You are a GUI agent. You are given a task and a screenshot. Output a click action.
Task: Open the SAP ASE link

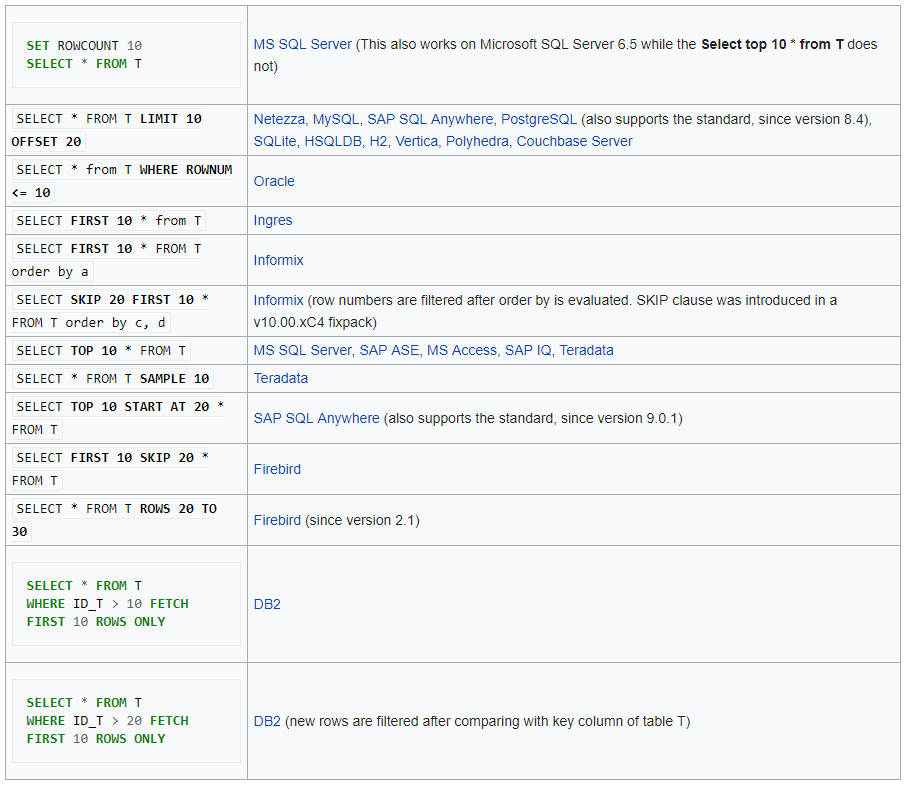[389, 350]
